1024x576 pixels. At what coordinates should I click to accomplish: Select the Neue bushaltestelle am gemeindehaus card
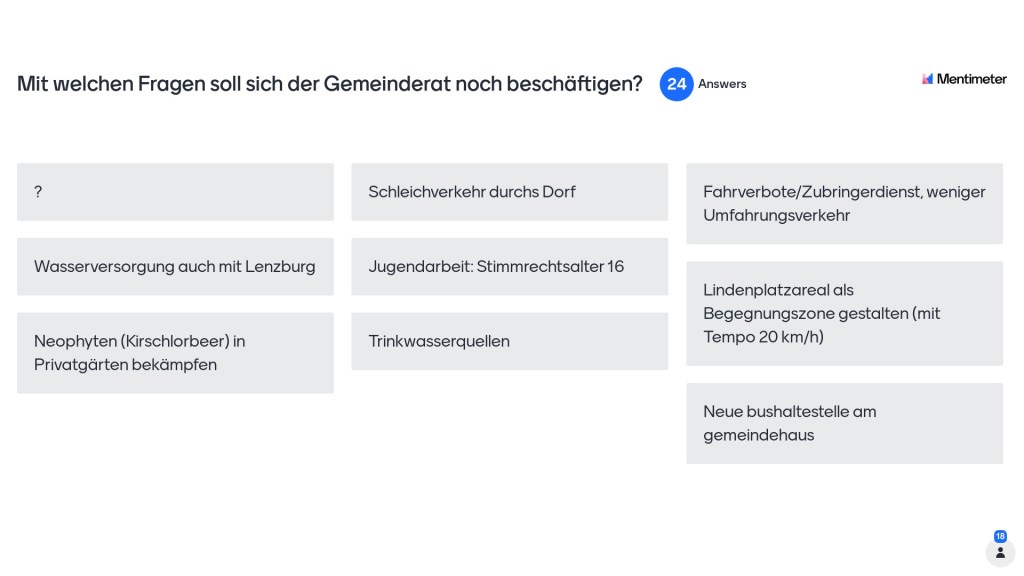pos(844,423)
